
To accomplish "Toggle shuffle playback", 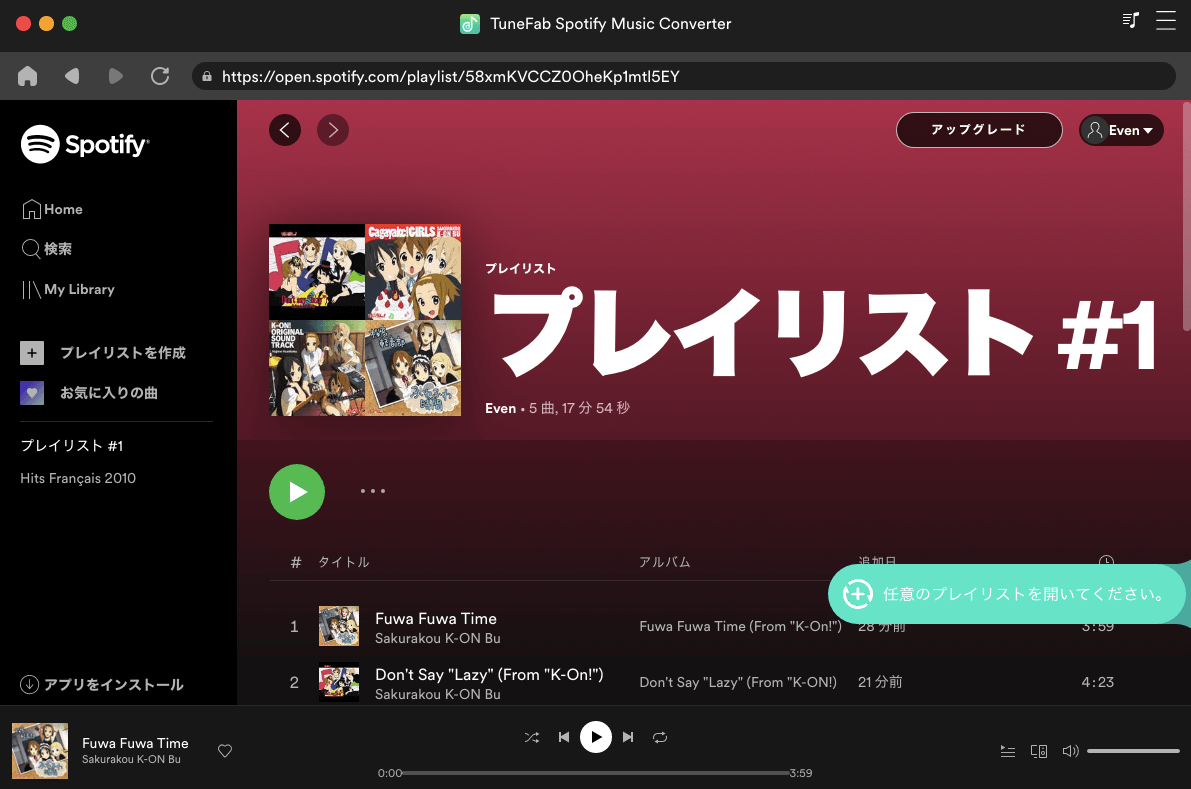I will tap(532, 737).
